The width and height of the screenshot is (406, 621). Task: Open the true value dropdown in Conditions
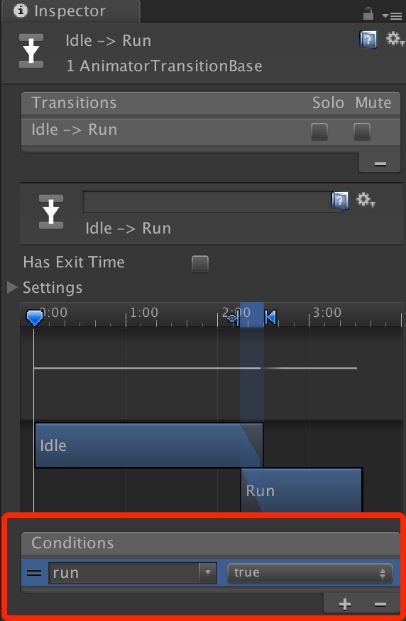pos(310,573)
